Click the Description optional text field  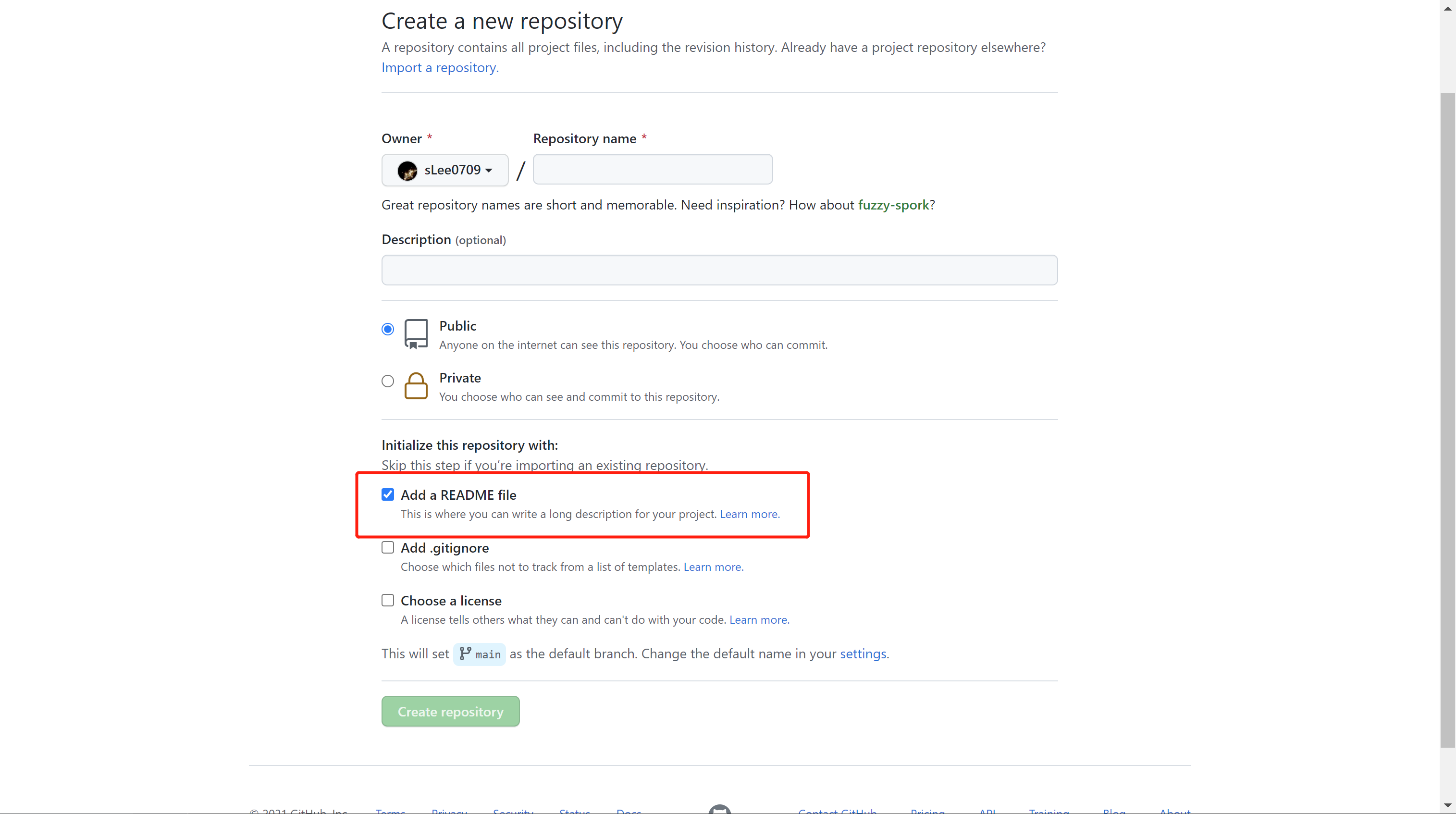[719, 270]
